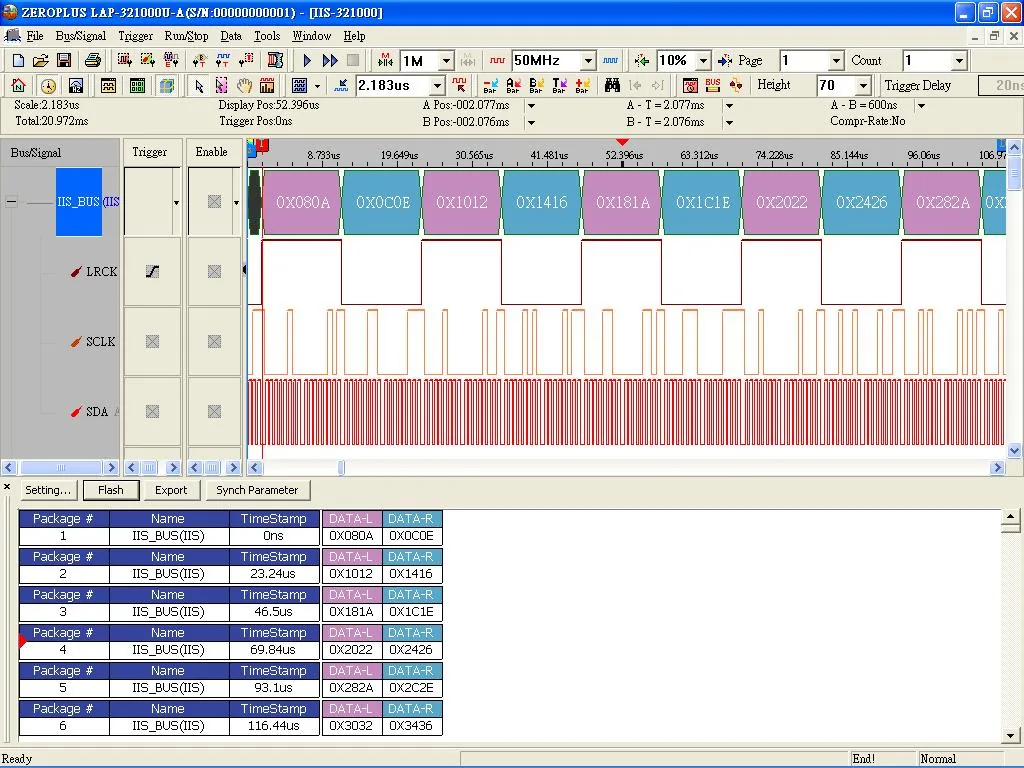
Task: Open the 50MHz sampling frequency dropdown
Action: click(x=588, y=61)
